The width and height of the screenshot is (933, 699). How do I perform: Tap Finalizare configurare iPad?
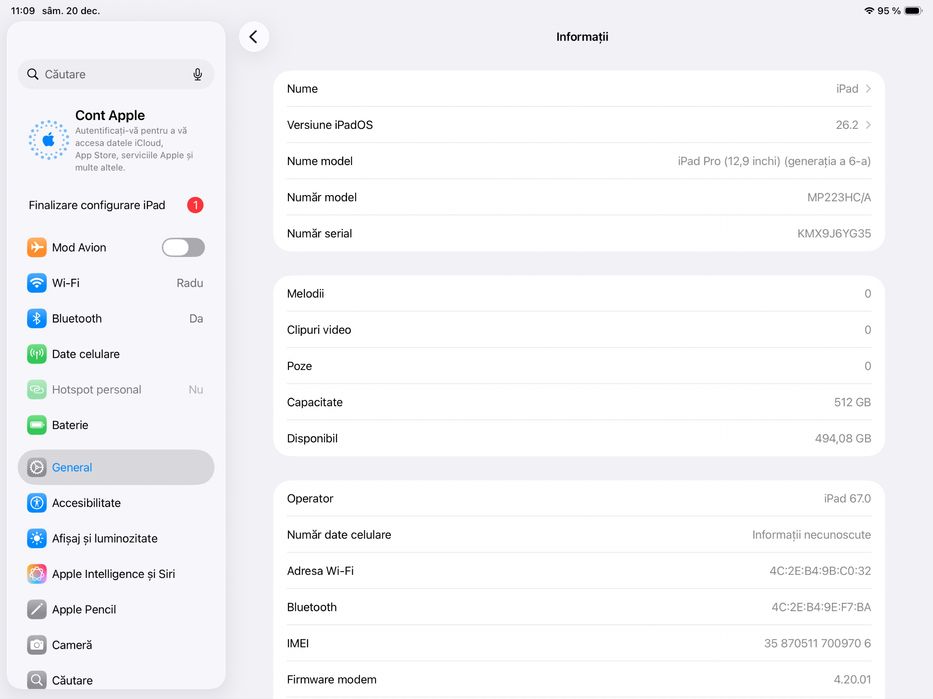[116, 205]
